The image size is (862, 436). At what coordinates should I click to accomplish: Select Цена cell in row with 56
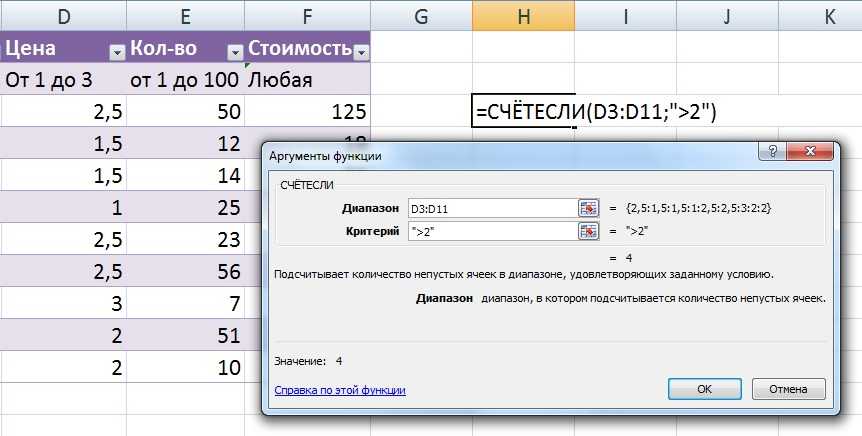[63, 271]
